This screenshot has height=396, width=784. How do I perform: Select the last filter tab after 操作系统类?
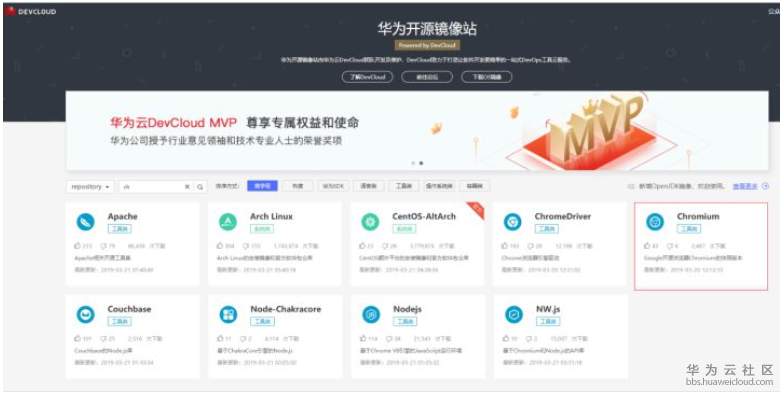point(474,186)
